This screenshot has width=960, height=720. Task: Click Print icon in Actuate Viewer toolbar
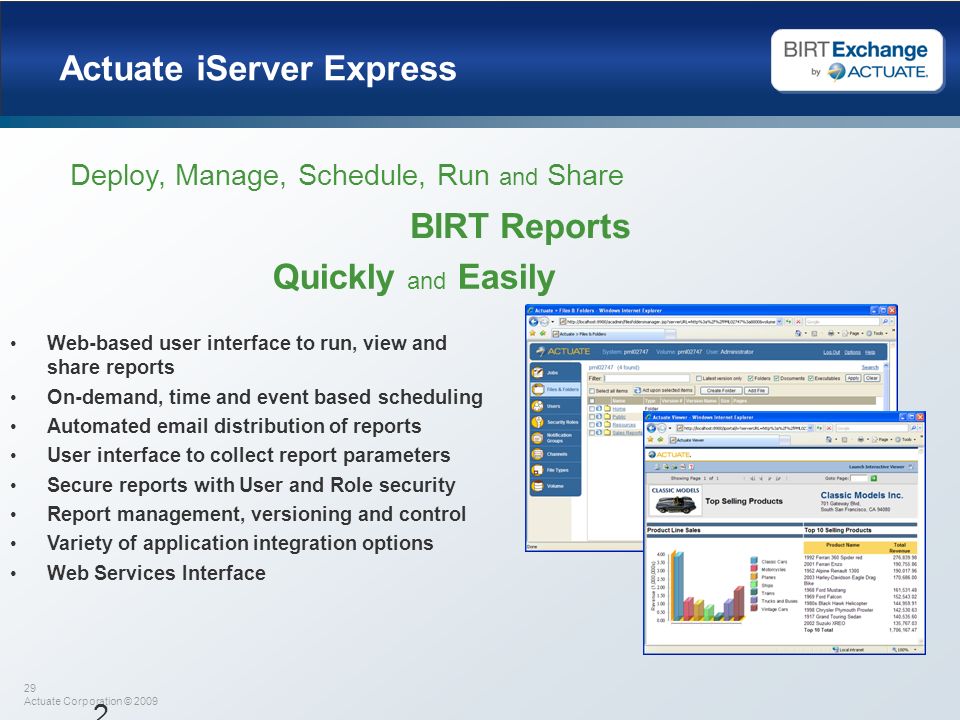[861, 439]
